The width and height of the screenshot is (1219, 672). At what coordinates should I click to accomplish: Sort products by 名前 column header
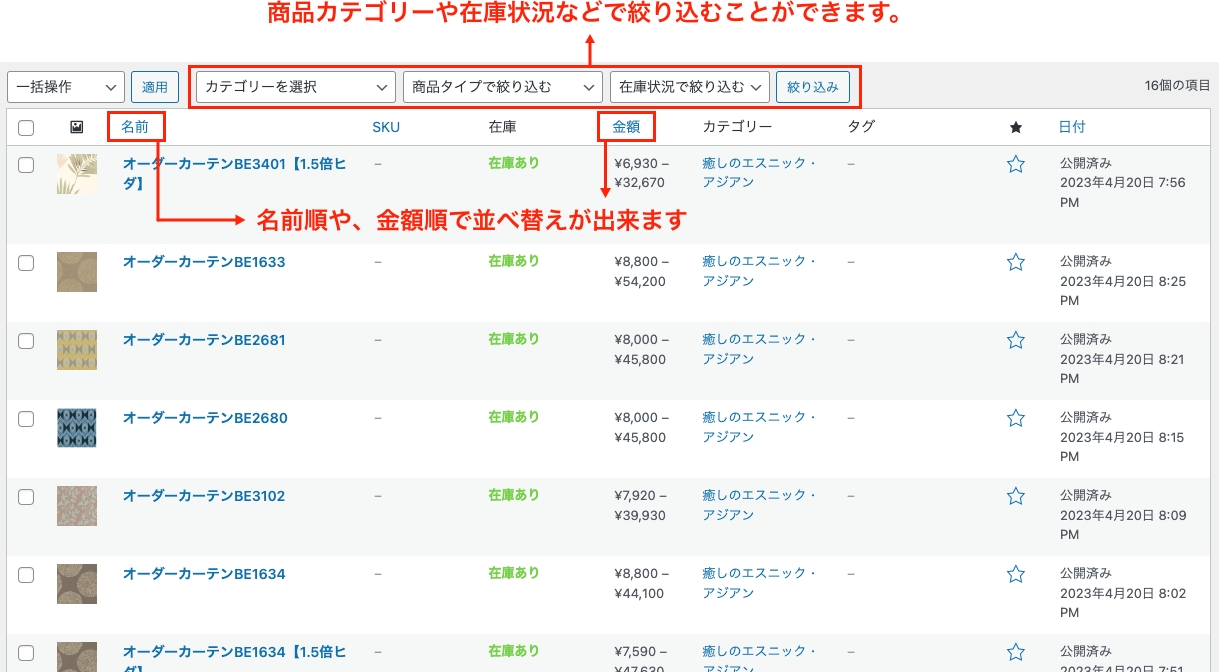tap(135, 127)
